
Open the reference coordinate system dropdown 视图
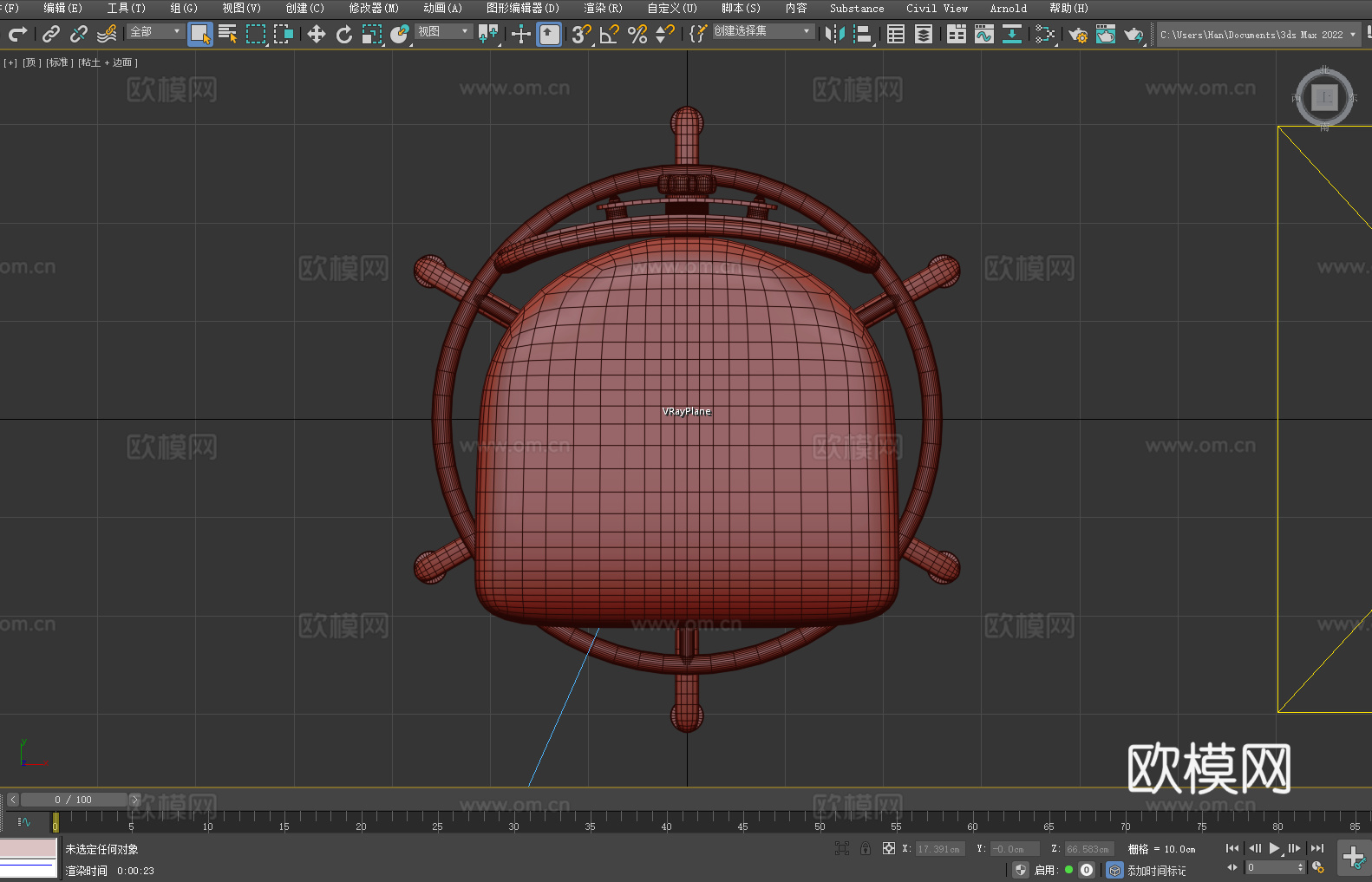(443, 31)
